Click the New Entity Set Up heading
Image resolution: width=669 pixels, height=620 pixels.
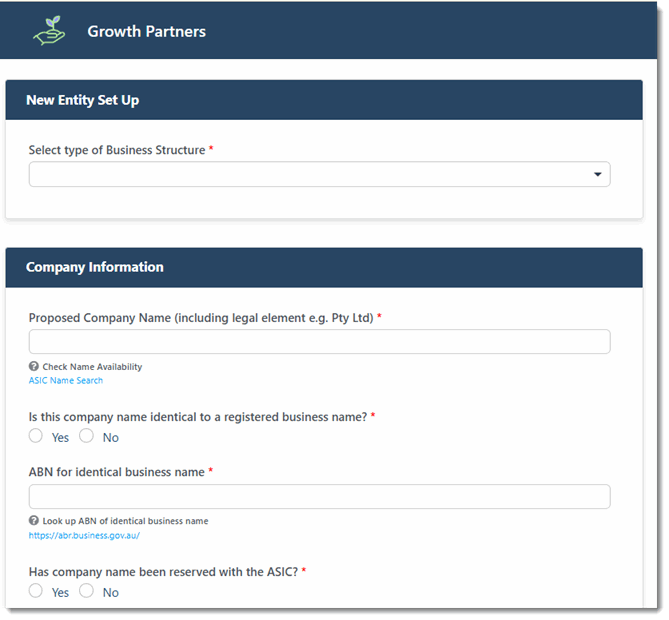[x=82, y=100]
